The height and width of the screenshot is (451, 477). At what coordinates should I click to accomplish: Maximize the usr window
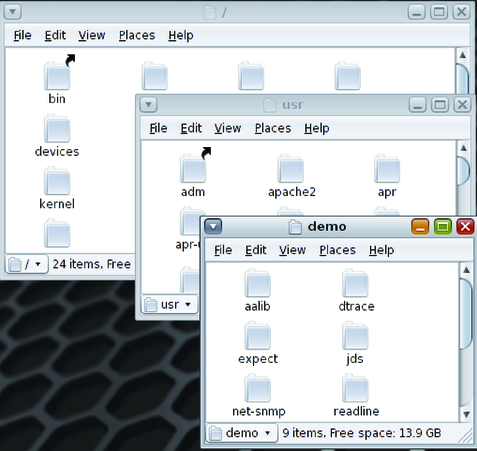(x=440, y=105)
